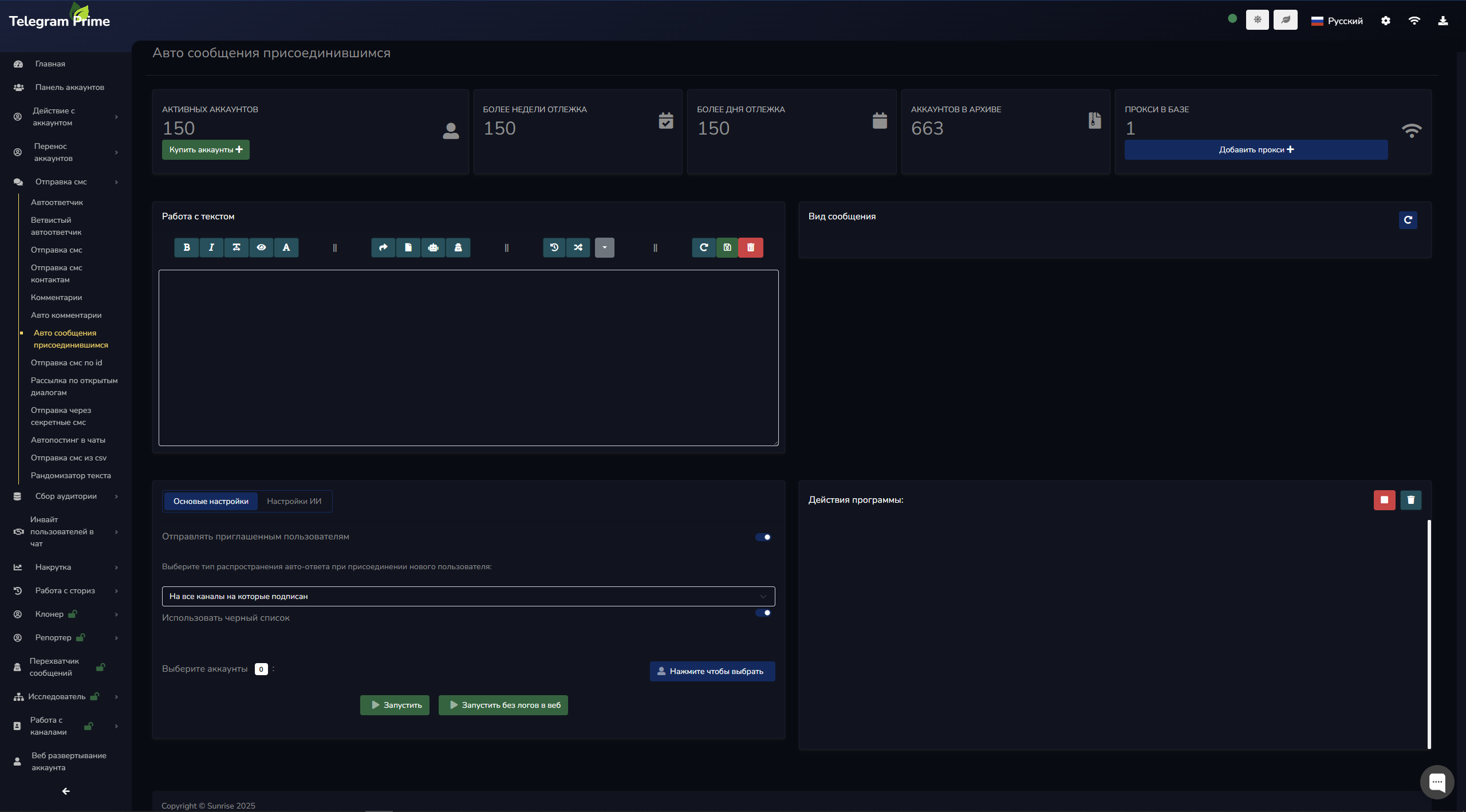The height and width of the screenshot is (812, 1466).
Task: Click the download icon in top bar
Action: (1443, 21)
